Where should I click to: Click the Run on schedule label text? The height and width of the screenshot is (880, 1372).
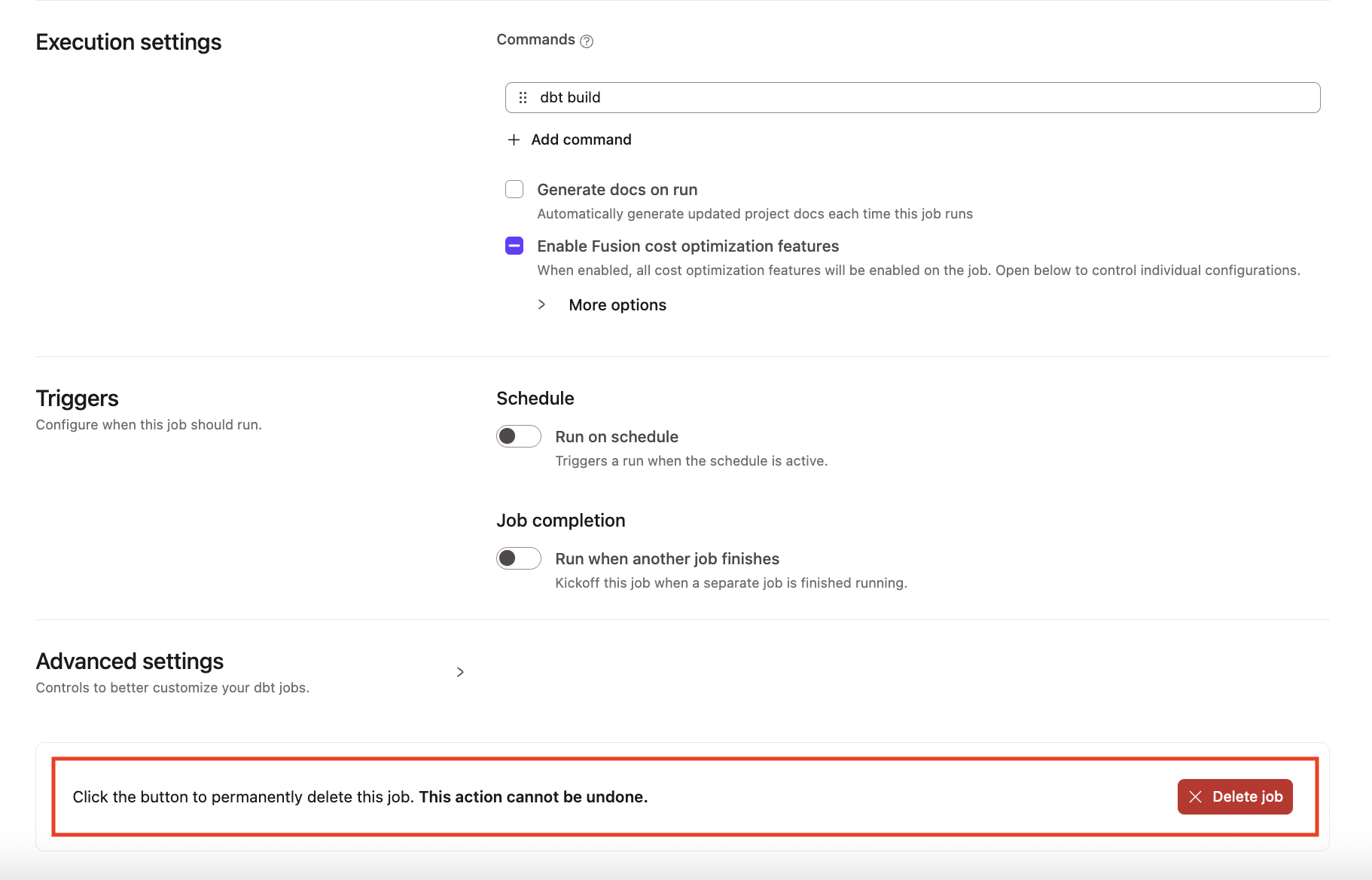(616, 437)
